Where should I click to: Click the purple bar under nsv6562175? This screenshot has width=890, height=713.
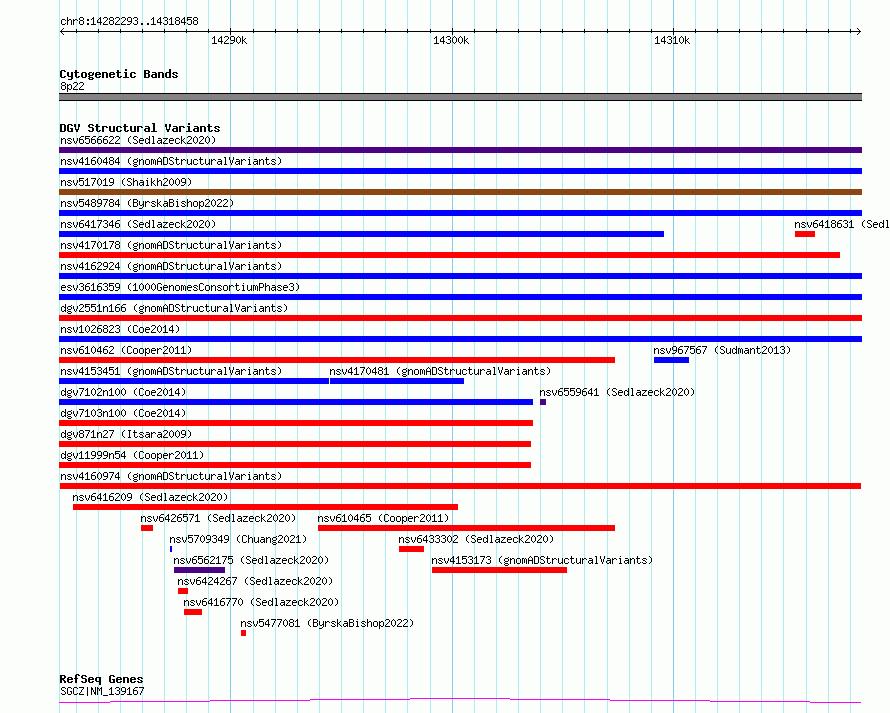tap(199, 570)
